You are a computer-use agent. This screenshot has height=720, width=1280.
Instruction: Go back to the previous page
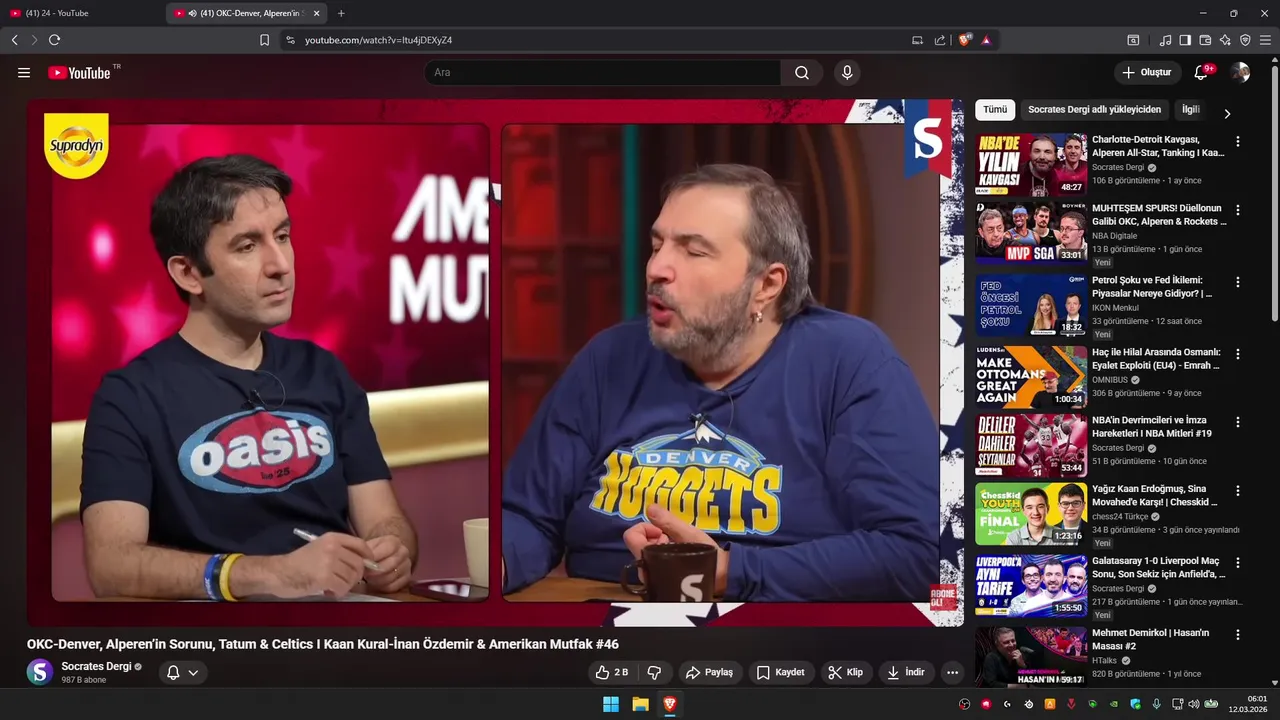tap(14, 40)
